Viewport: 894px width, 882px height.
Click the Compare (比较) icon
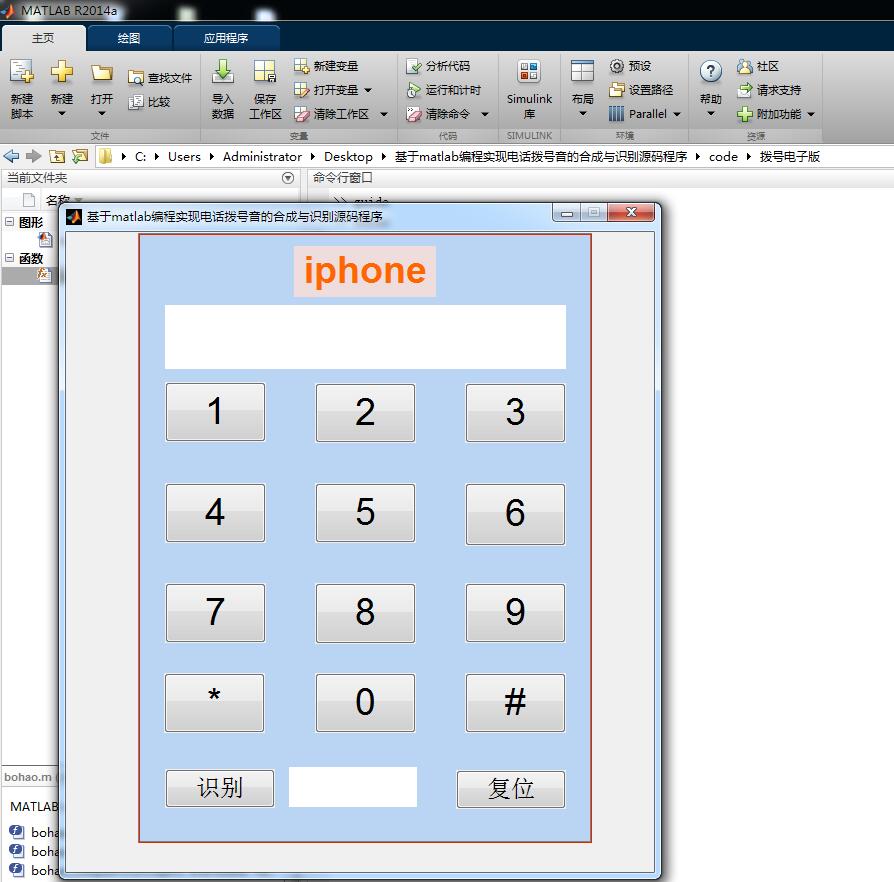click(x=136, y=102)
